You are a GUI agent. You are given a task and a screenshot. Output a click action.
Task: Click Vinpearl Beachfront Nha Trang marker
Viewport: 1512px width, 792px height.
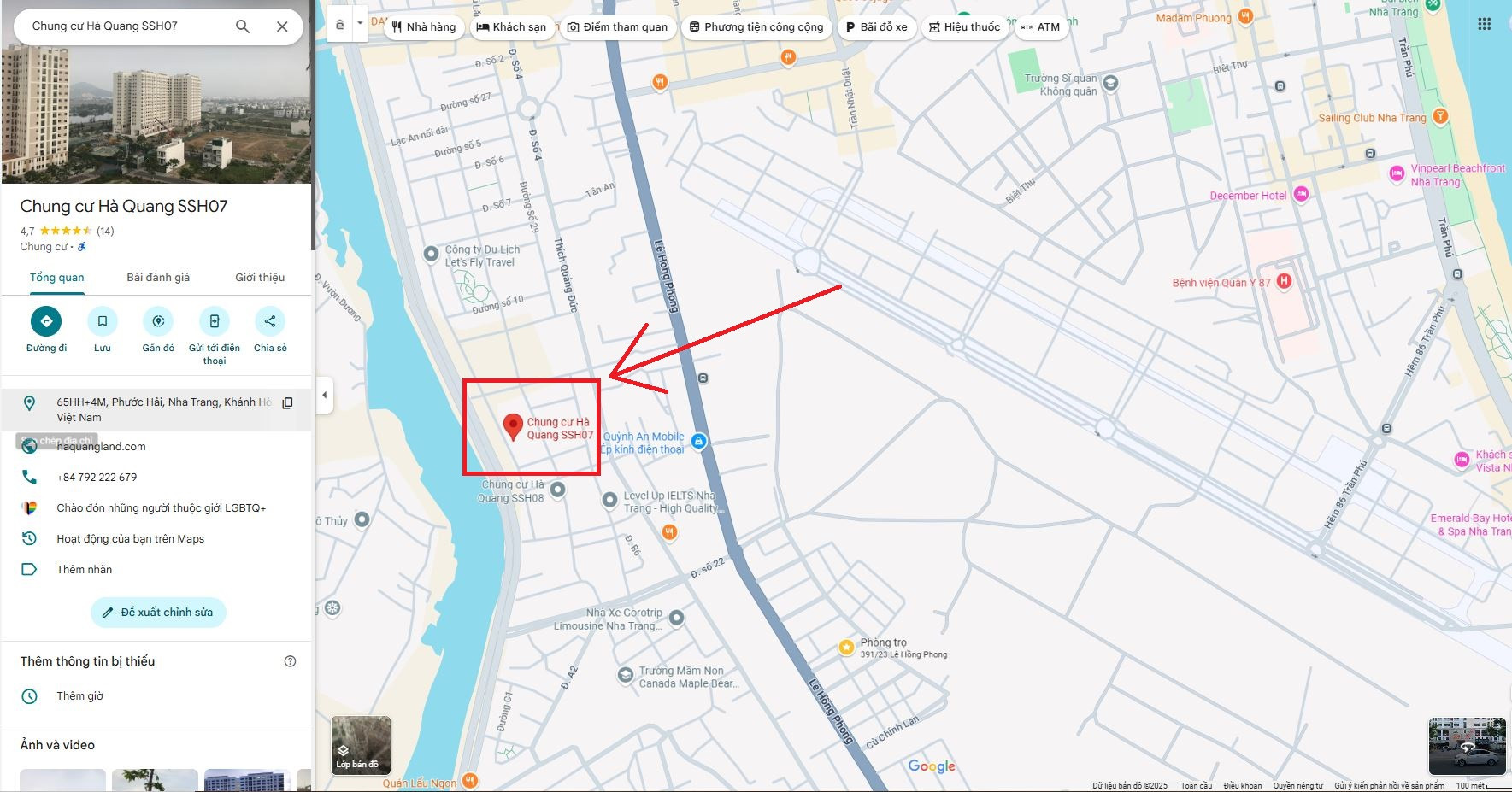1397,174
